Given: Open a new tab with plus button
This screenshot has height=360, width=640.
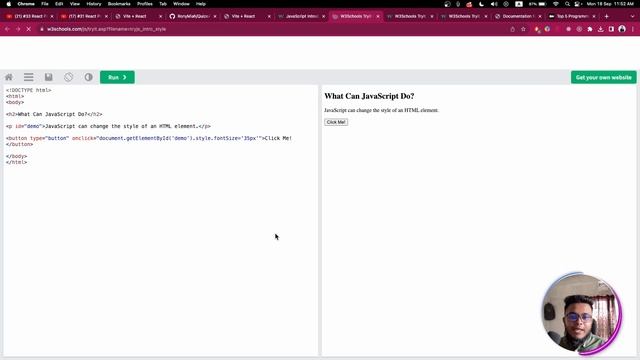Looking at the screenshot, I should click(x=607, y=16).
